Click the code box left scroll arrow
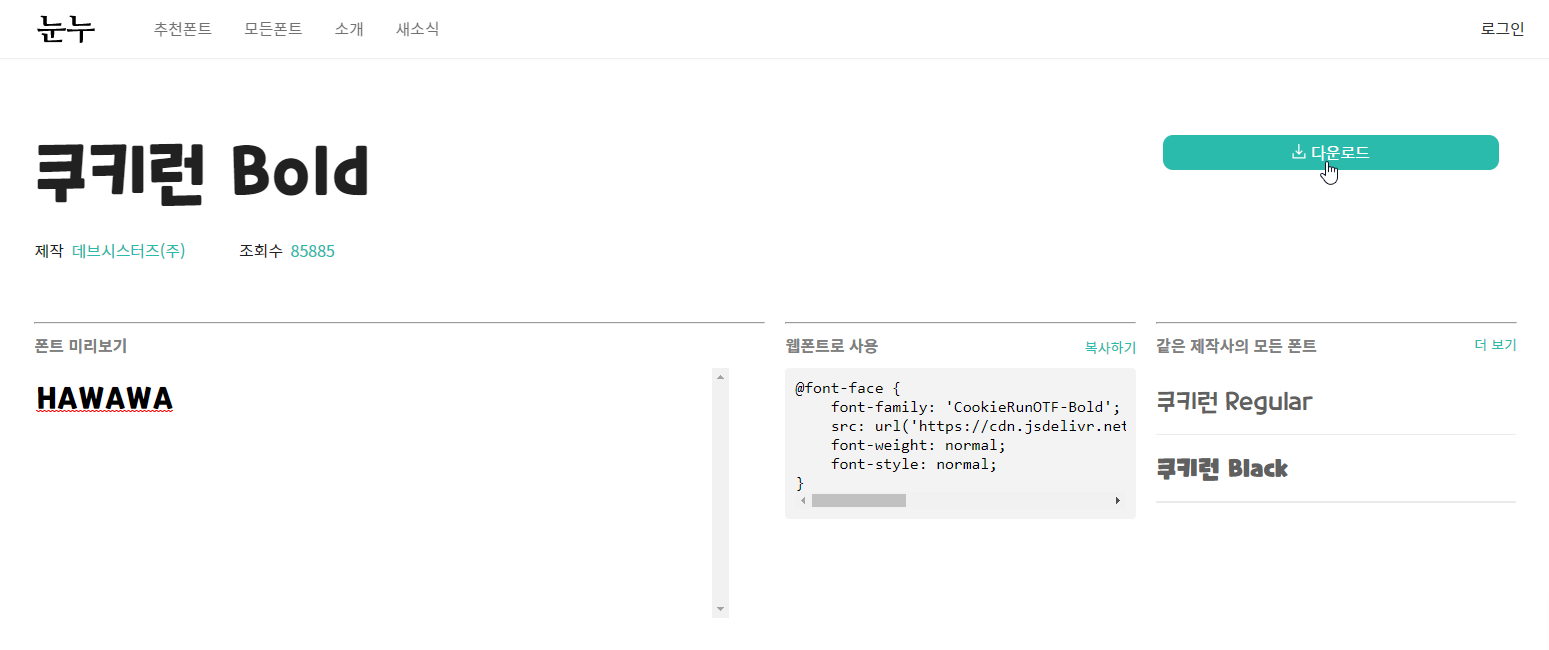This screenshot has height=650, width=1549. (x=803, y=500)
